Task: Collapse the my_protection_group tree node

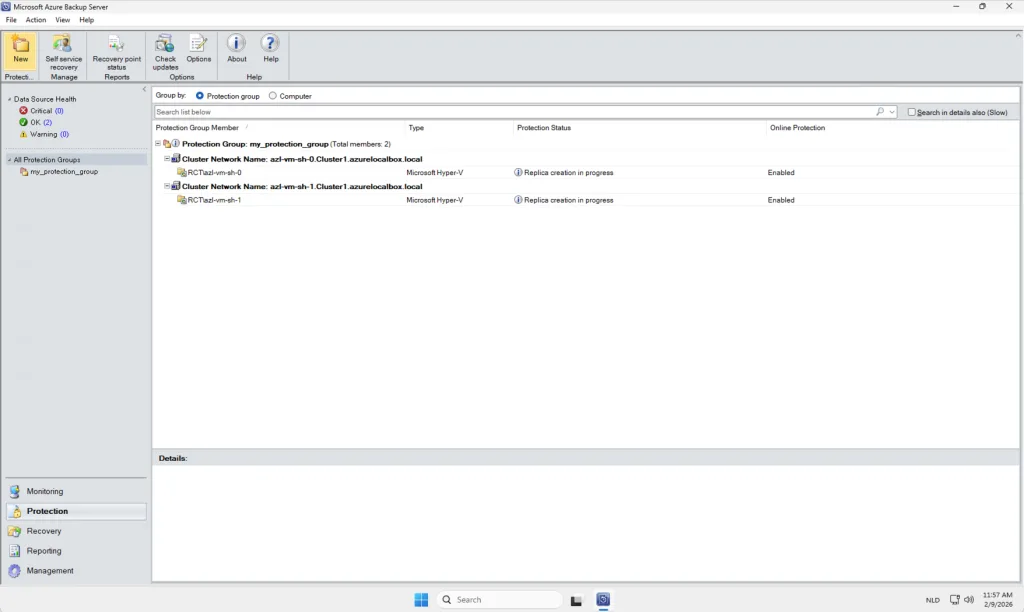Action: (x=158, y=144)
